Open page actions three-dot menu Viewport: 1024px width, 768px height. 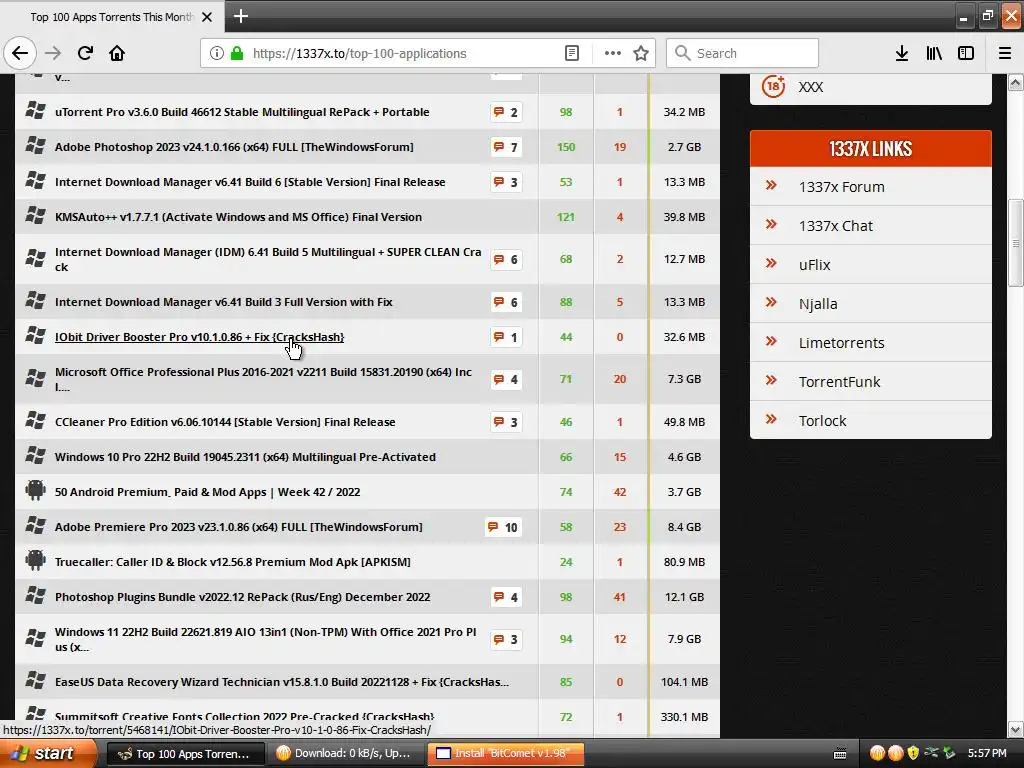(x=613, y=53)
